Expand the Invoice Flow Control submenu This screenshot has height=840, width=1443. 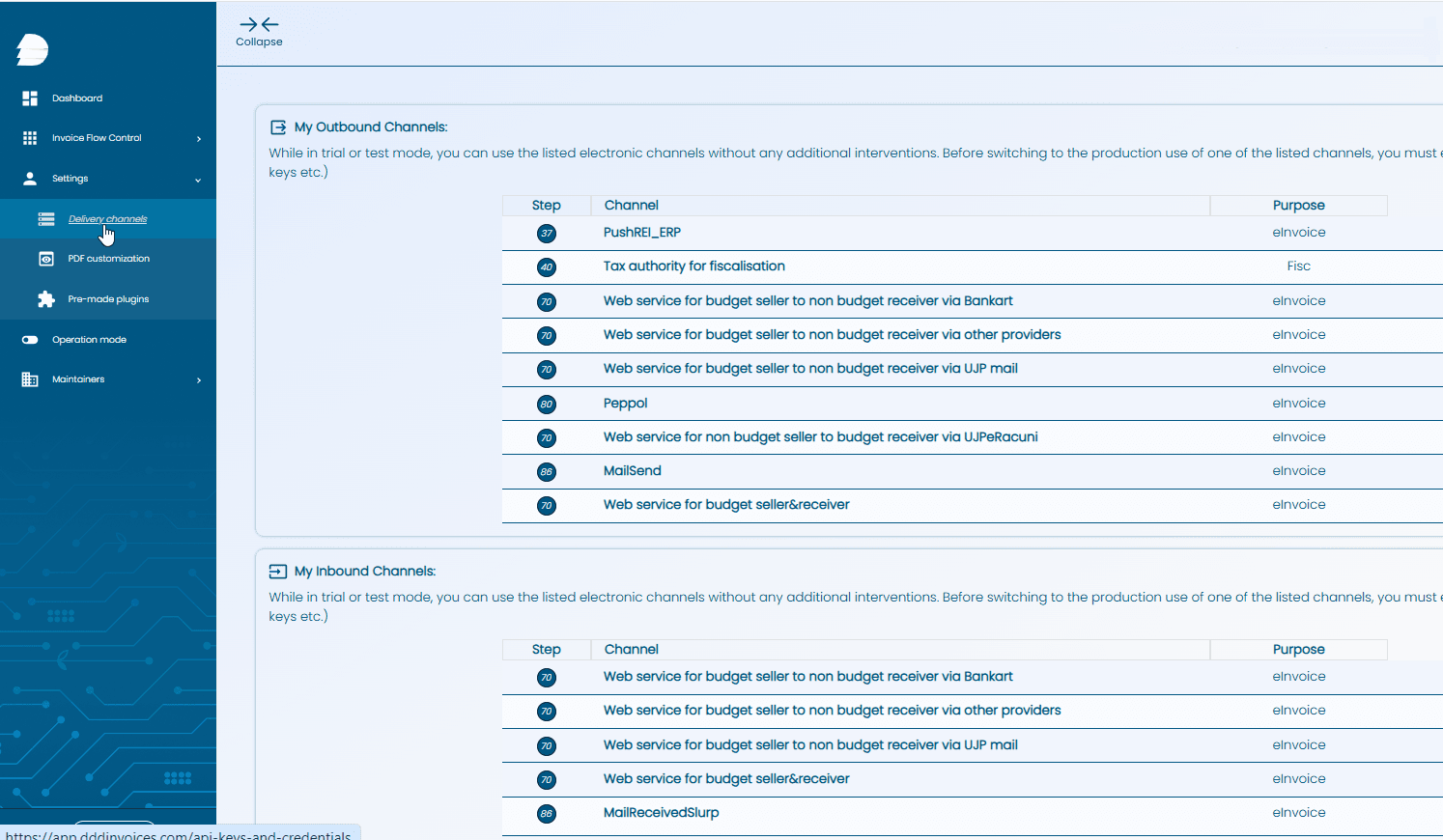(x=200, y=137)
